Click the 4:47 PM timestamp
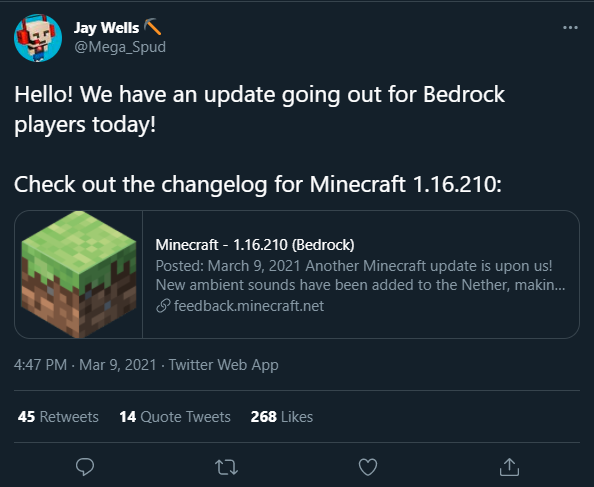Image resolution: width=594 pixels, height=487 pixels. (x=41, y=365)
